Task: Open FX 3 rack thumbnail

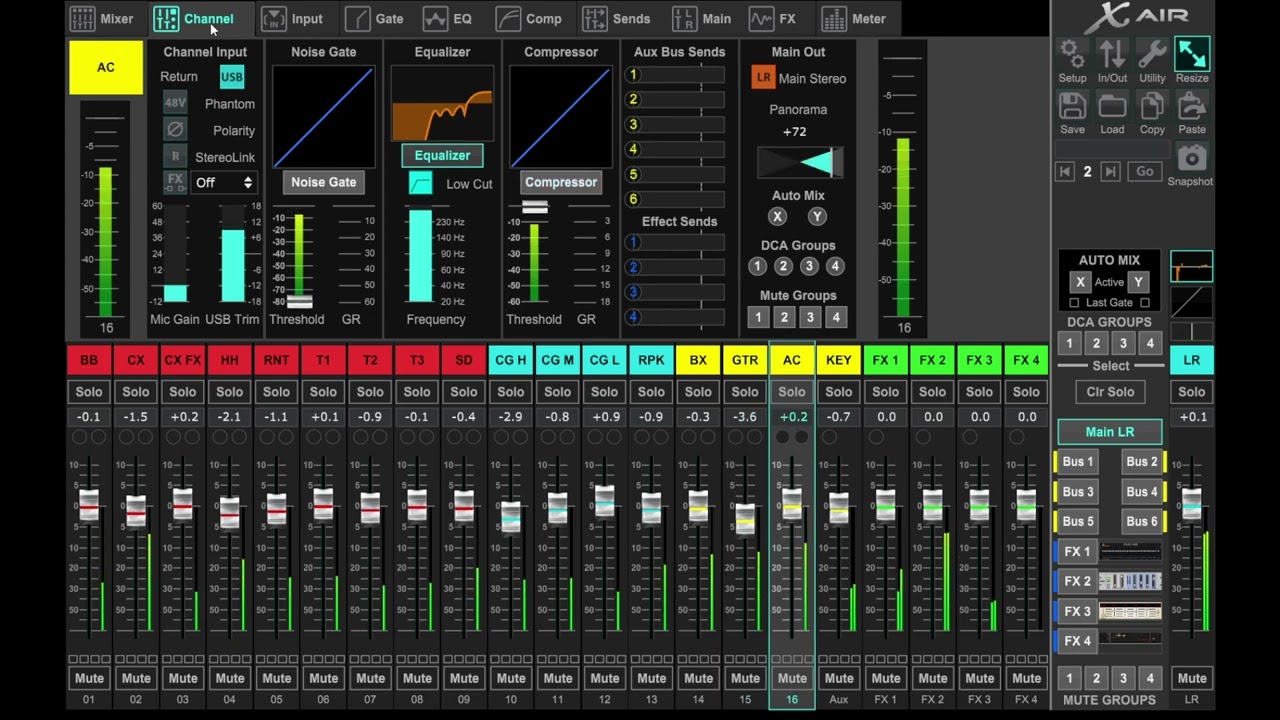Action: tap(1130, 611)
